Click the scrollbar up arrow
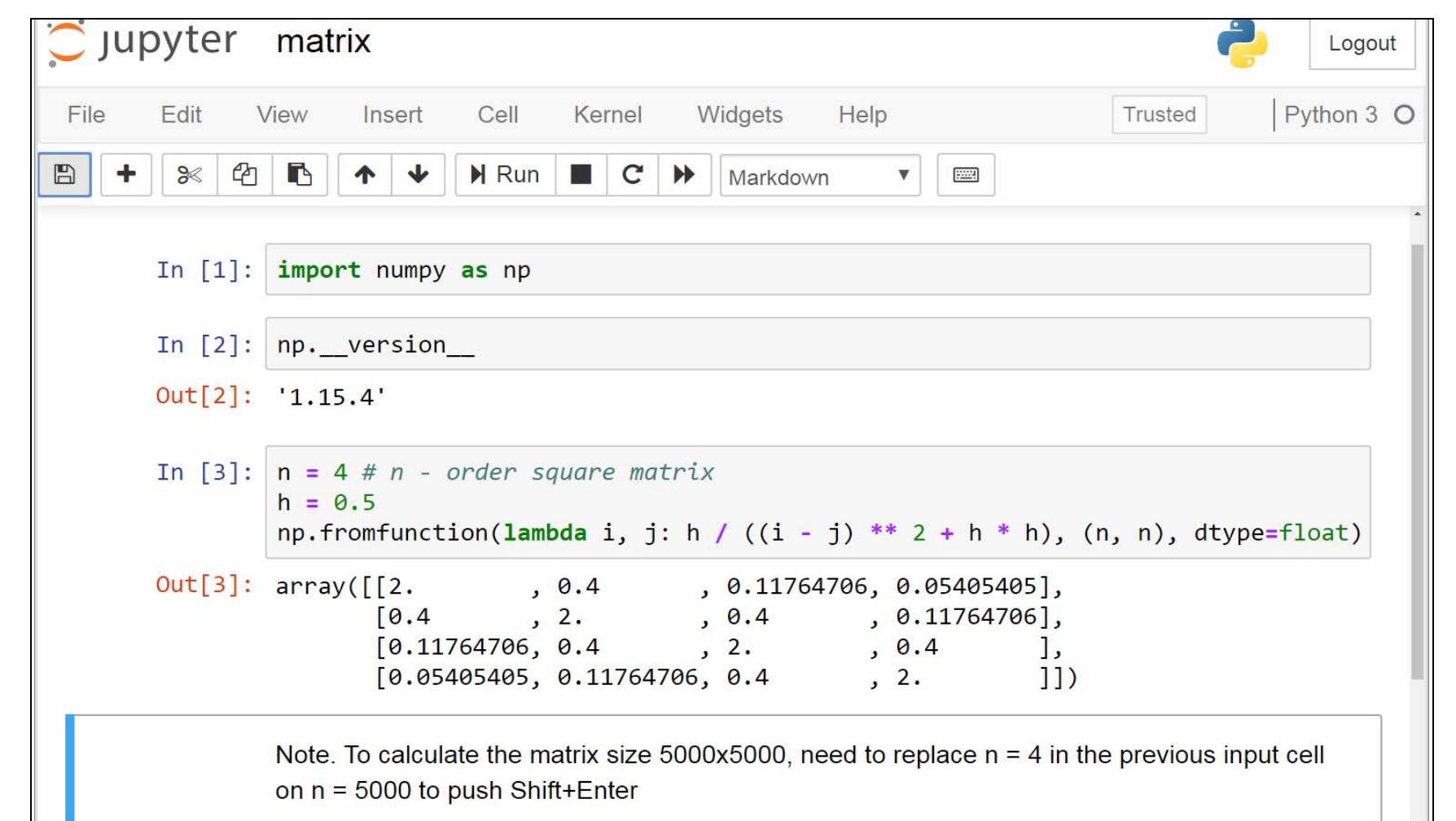 pos(1417,214)
